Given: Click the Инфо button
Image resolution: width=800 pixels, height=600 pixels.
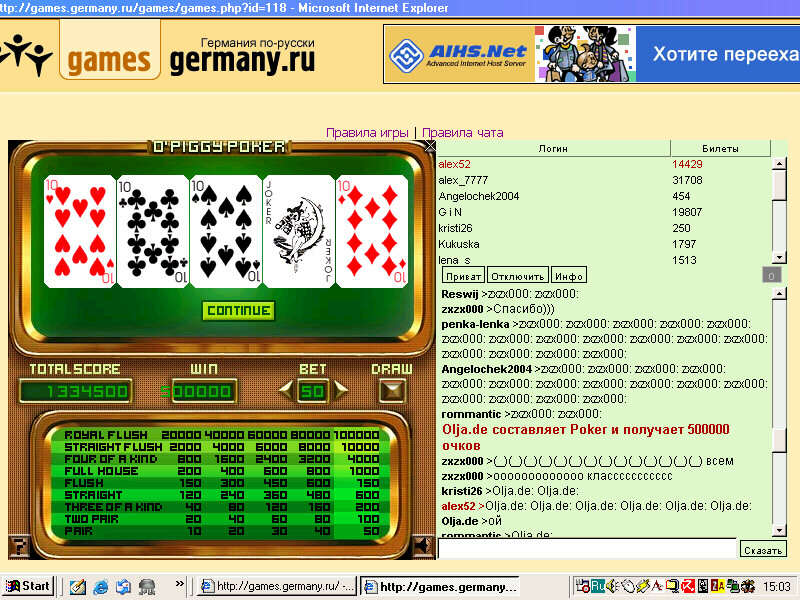Looking at the screenshot, I should click(569, 275).
